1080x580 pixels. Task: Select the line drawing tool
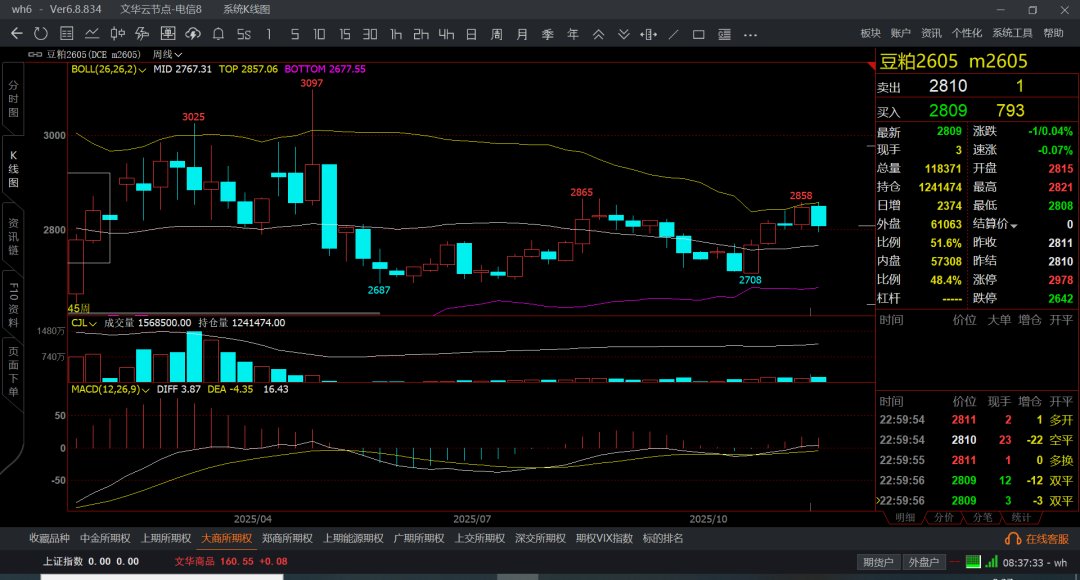673,34
